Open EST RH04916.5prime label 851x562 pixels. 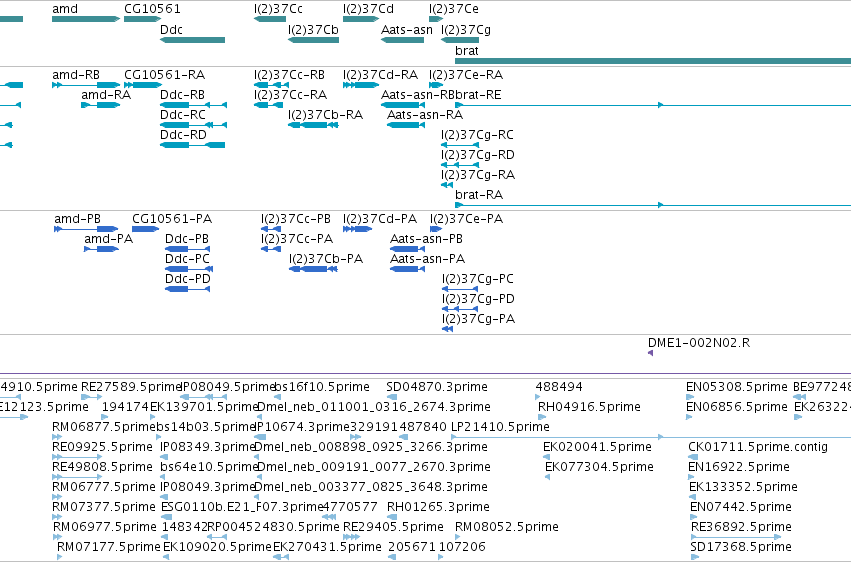pyautogui.click(x=589, y=407)
